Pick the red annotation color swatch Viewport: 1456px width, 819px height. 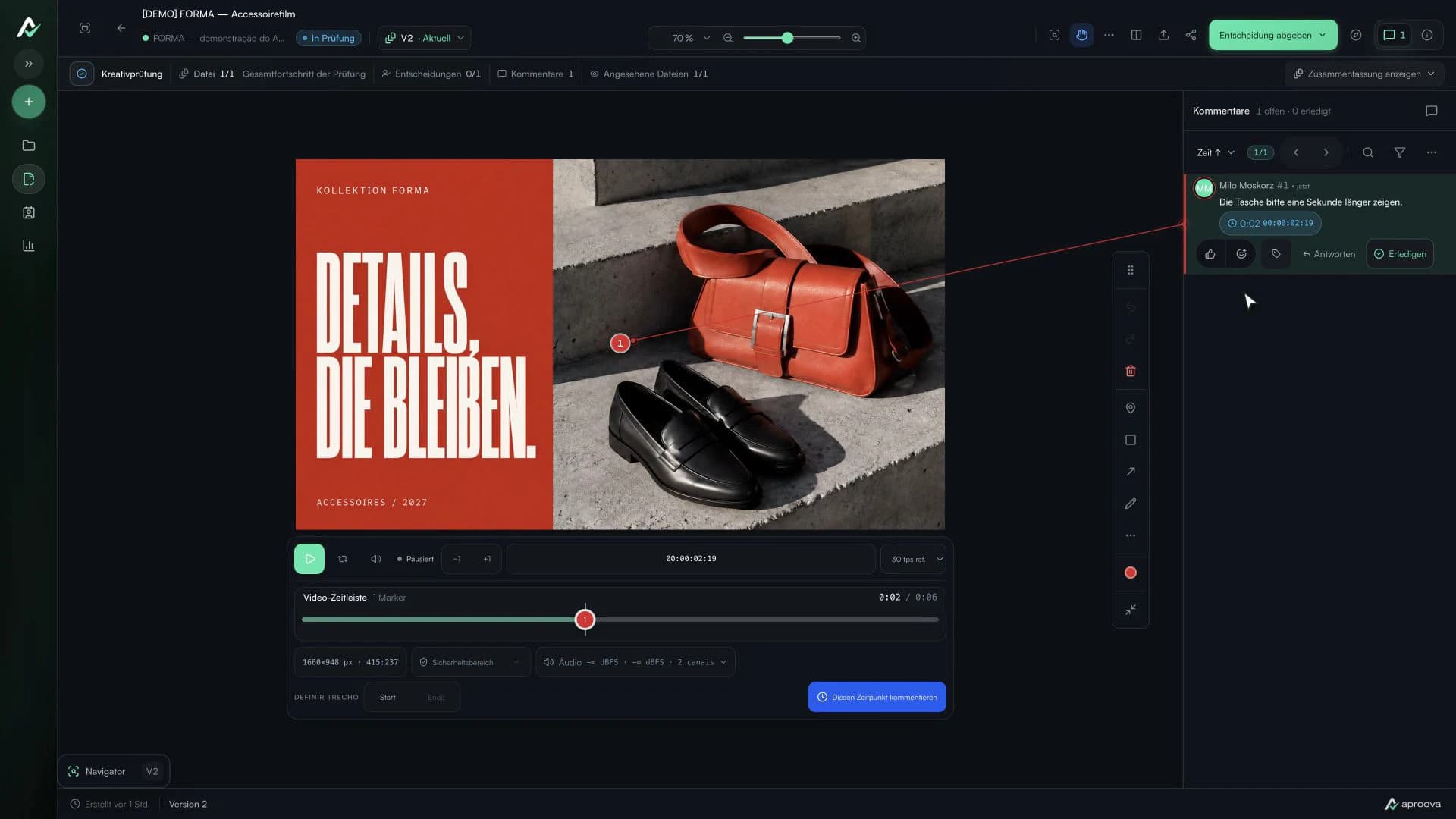point(1131,573)
